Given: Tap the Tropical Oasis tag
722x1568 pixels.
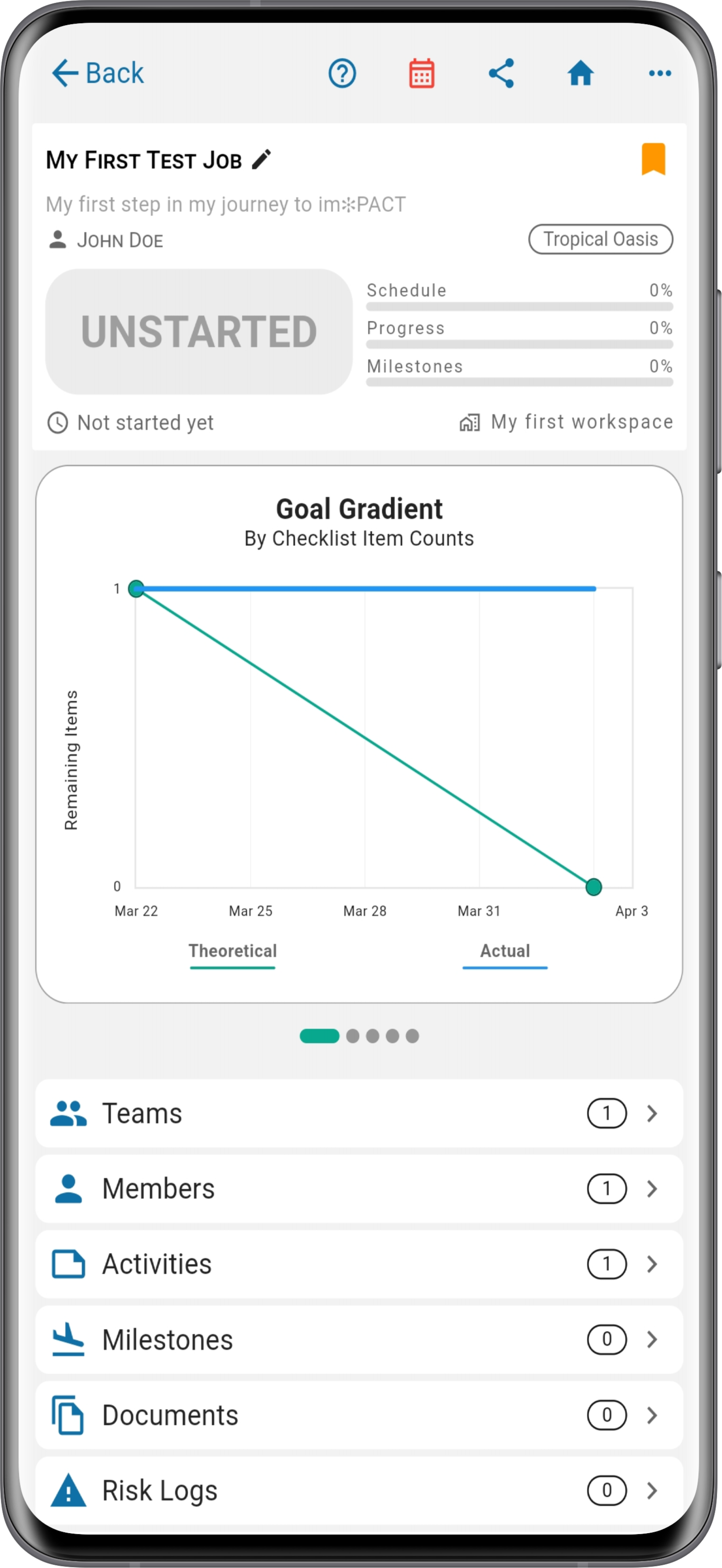Looking at the screenshot, I should pos(600,239).
